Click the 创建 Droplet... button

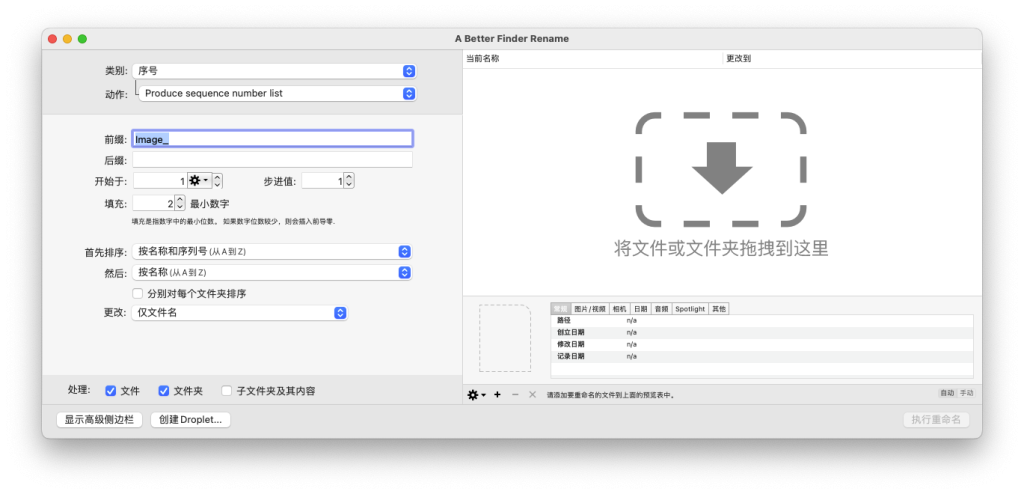(191, 420)
